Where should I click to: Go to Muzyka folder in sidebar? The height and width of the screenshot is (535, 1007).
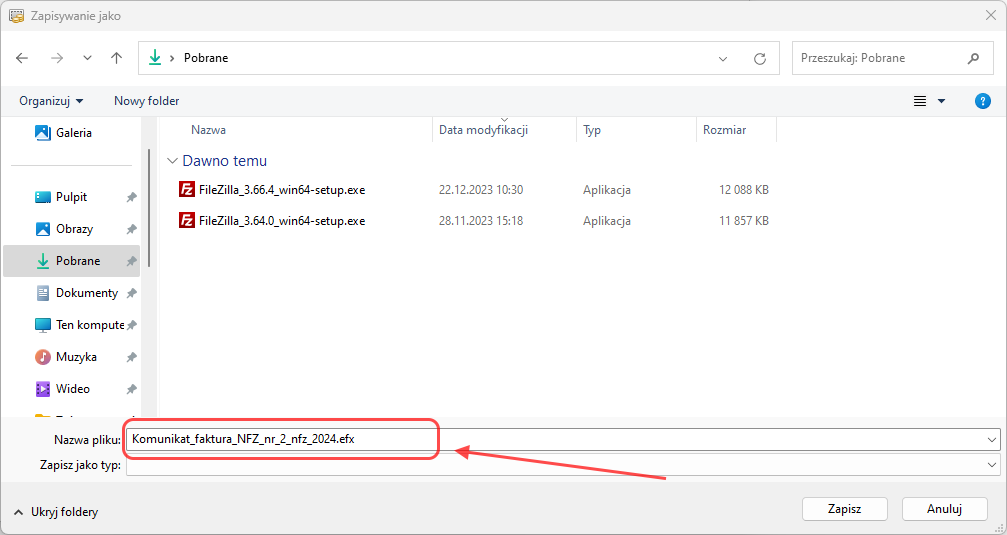click(75, 357)
